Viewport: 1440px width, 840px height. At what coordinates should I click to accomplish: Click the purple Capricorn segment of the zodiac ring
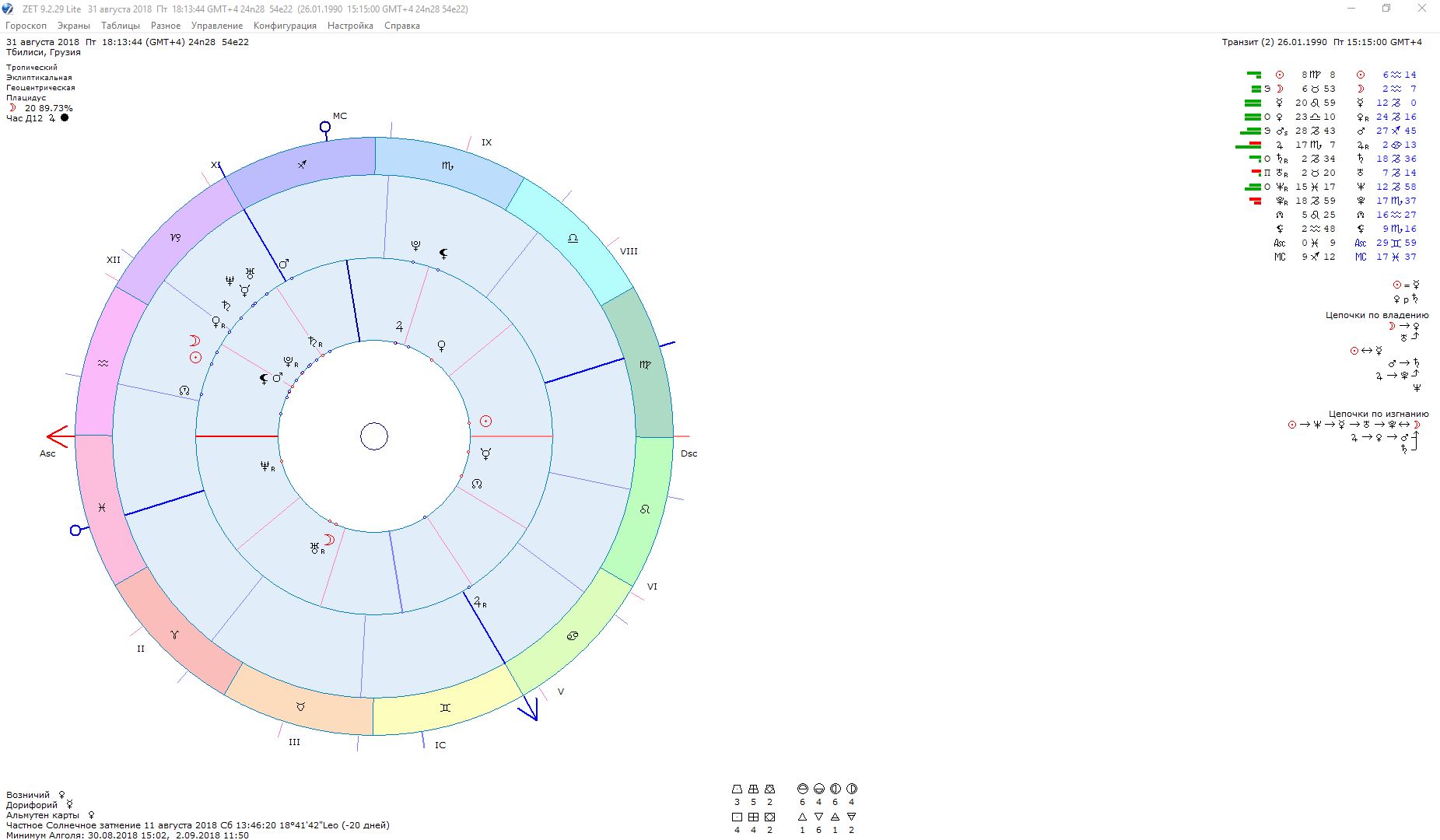click(x=176, y=237)
